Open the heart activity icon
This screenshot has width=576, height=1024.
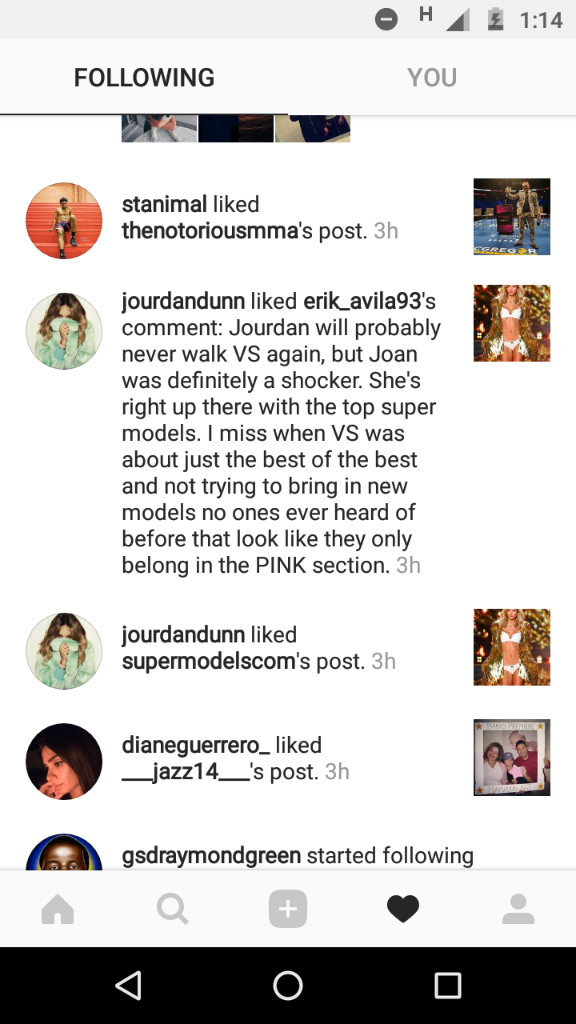point(403,908)
